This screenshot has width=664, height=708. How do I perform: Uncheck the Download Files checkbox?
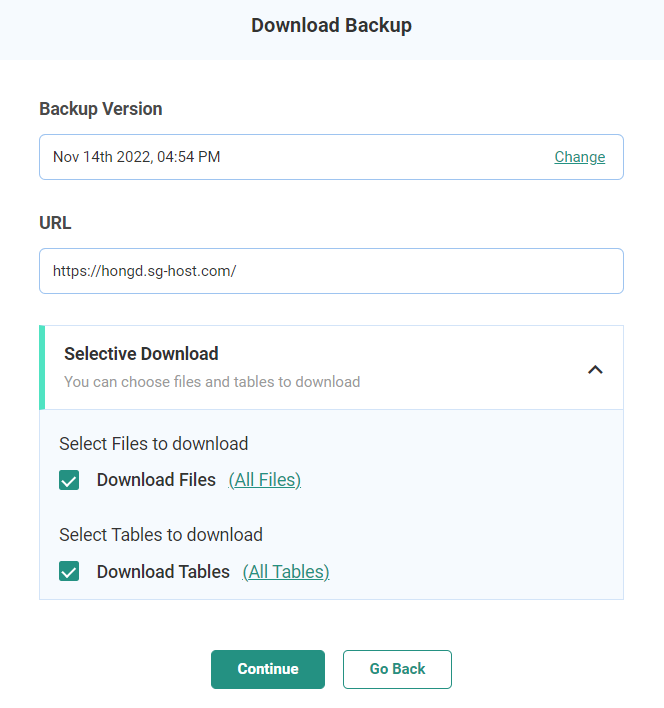[69, 480]
